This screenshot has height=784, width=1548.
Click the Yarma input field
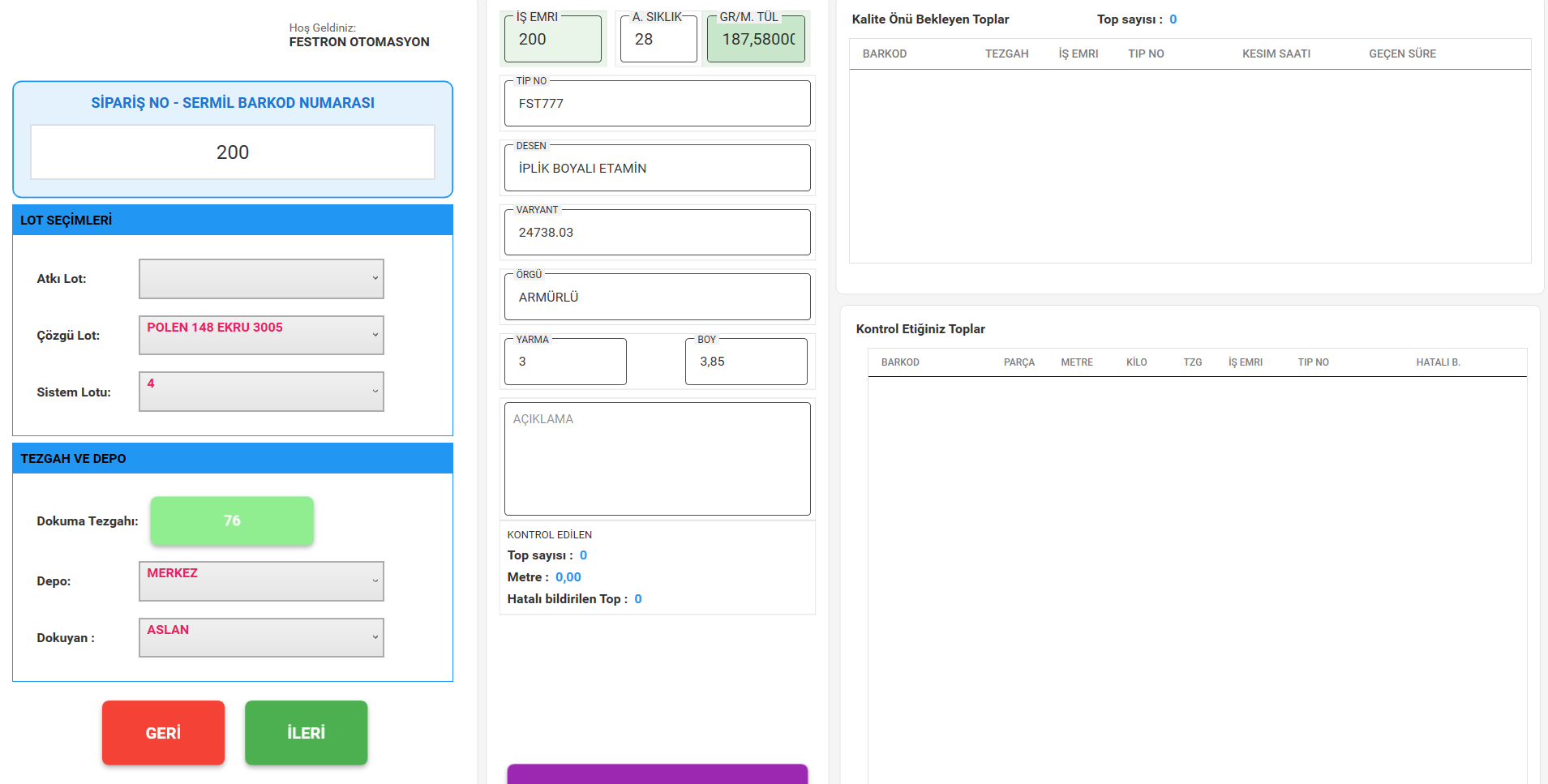[565, 362]
